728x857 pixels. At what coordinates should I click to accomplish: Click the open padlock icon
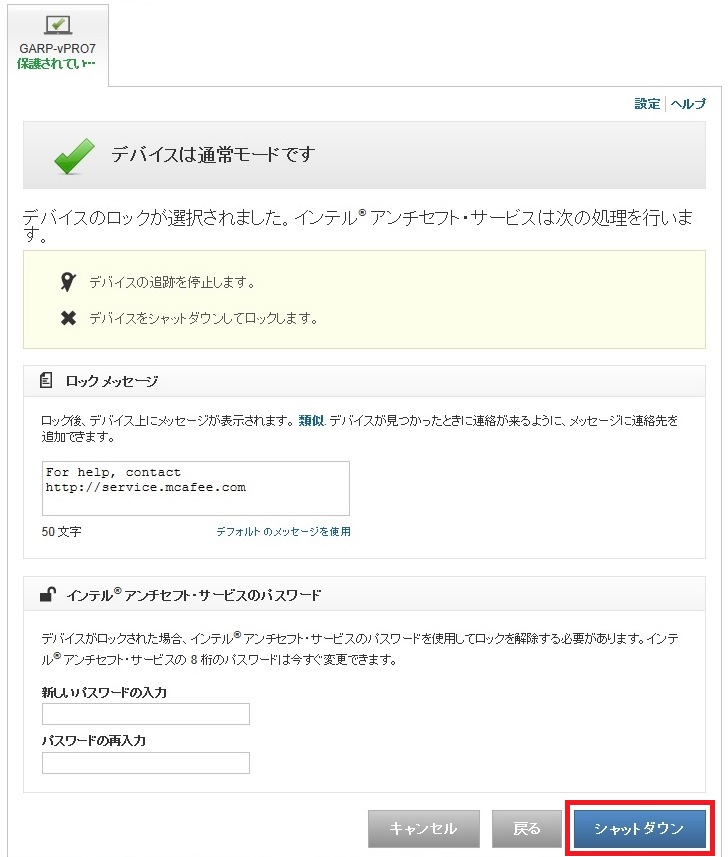47,594
